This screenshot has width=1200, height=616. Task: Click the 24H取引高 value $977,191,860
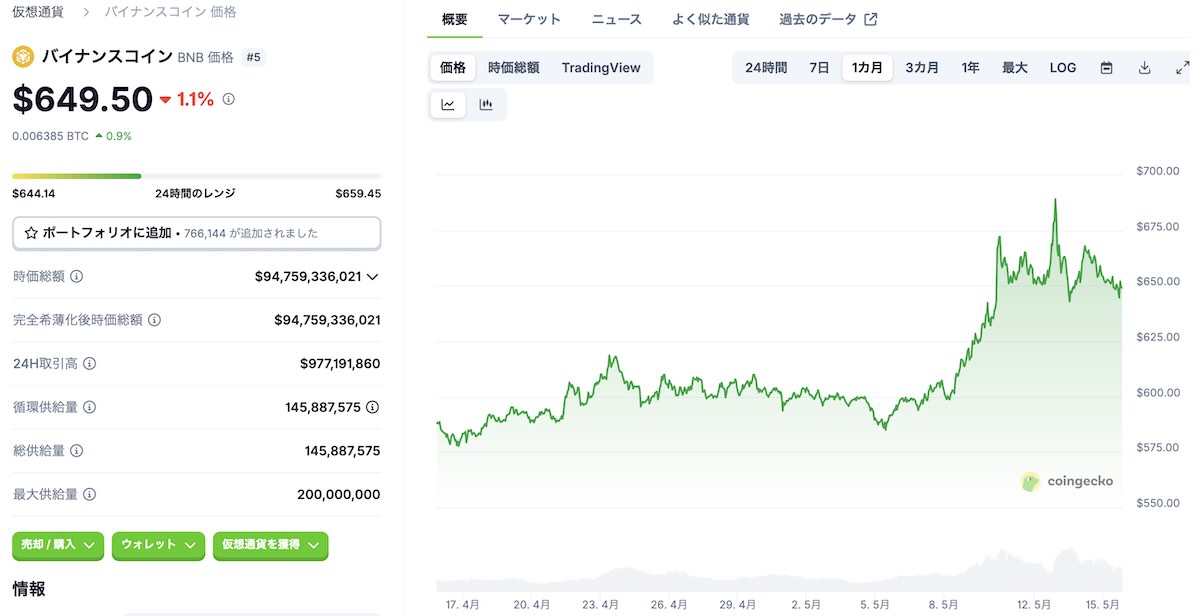(340, 364)
